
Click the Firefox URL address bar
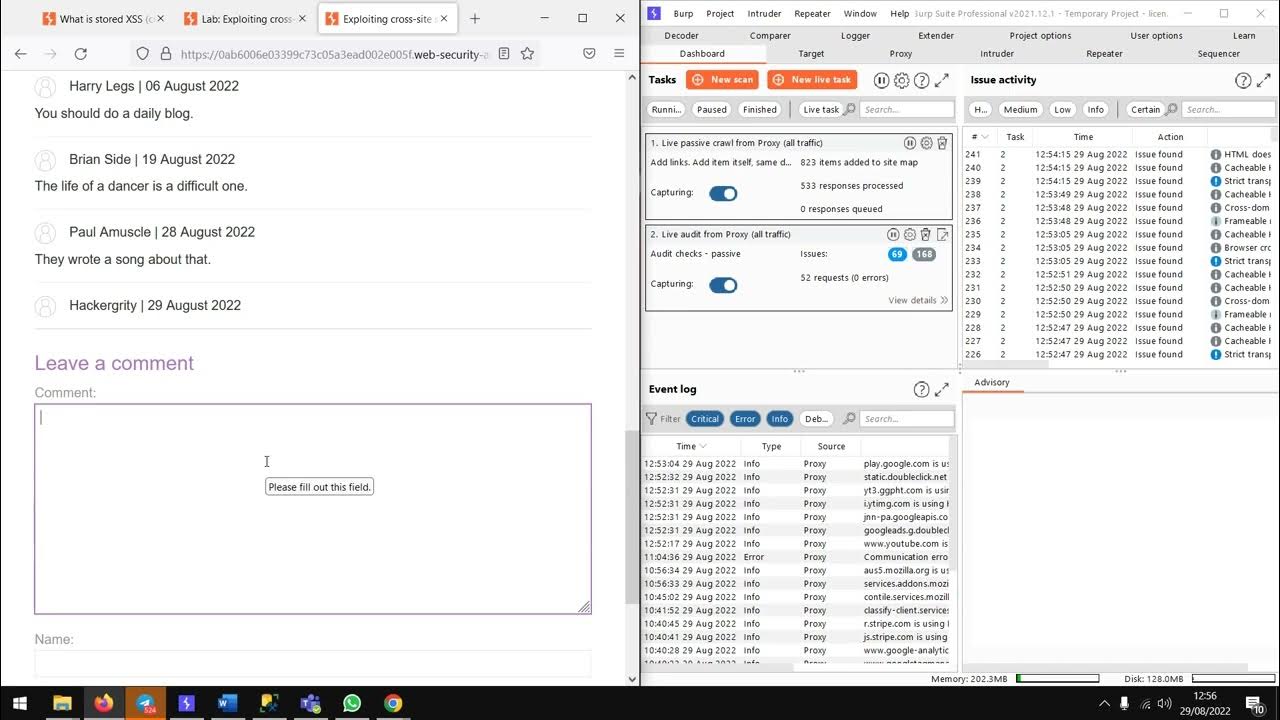click(x=334, y=54)
